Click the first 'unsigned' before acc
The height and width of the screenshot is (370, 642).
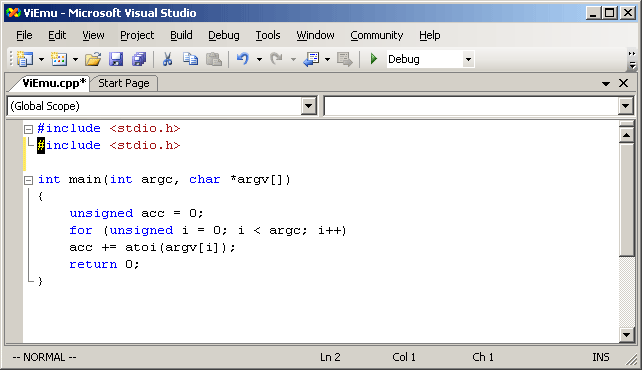pyautogui.click(x=101, y=213)
